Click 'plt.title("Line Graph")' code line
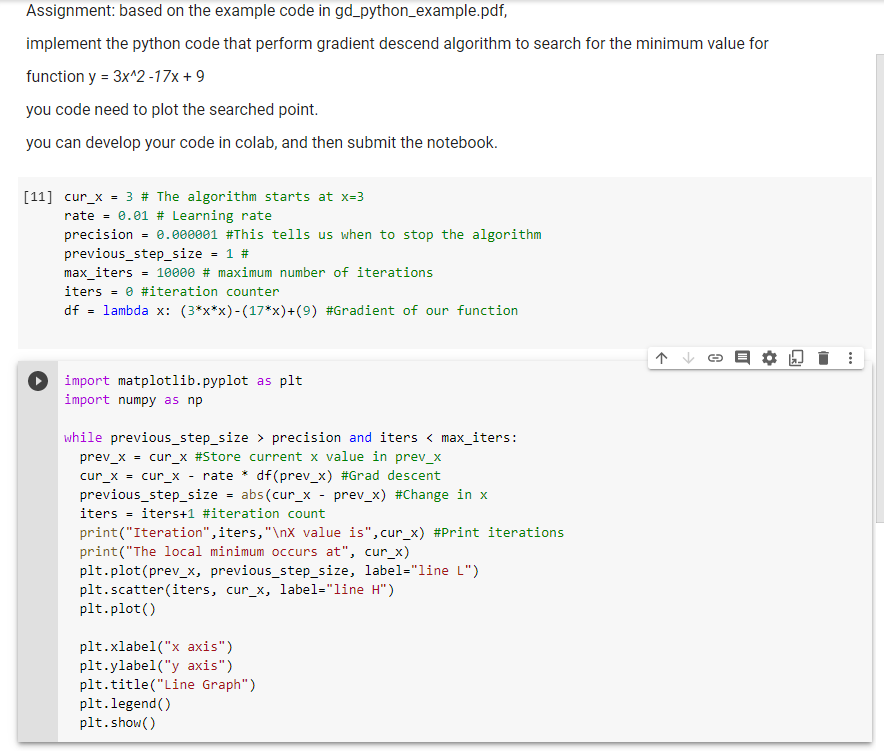 point(167,684)
